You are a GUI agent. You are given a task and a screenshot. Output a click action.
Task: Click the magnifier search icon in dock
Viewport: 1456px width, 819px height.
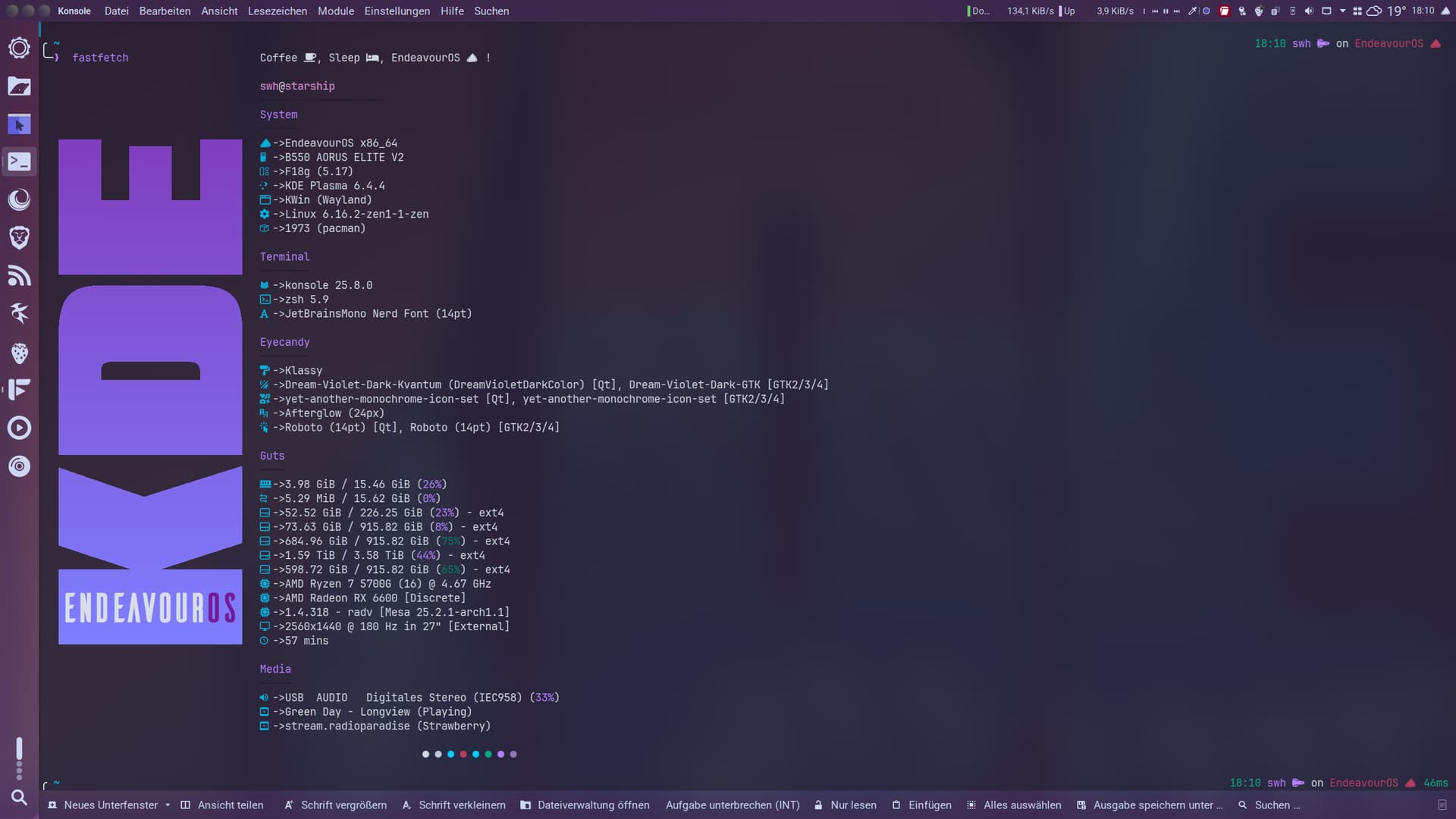(20, 797)
